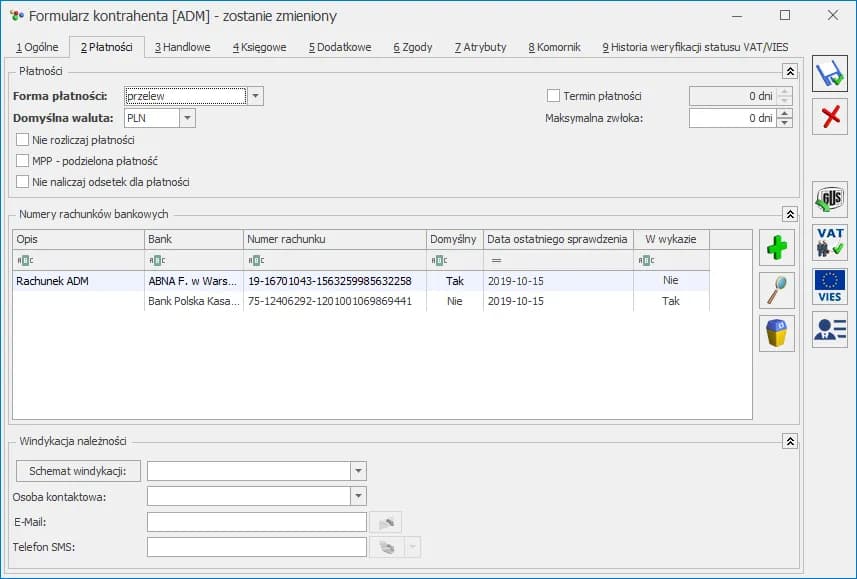Click the E-Mail input field
857x579 pixels.
tap(256, 522)
